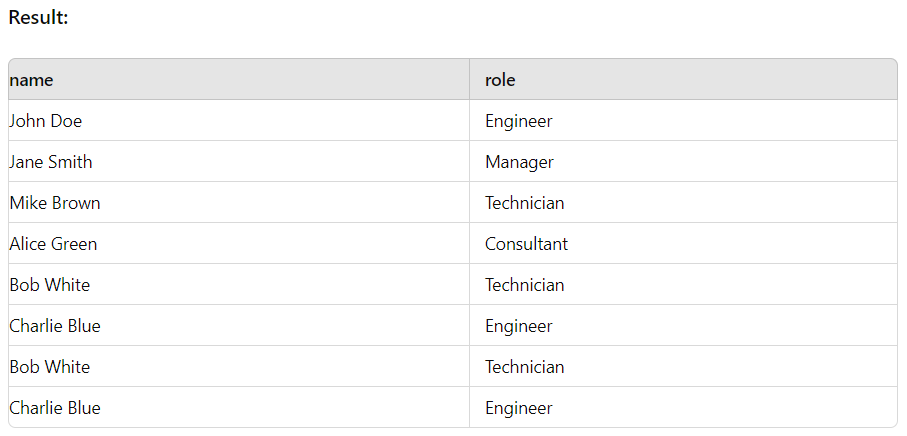907x436 pixels.
Task: Click Bob White in the fifth data row
Action: (239, 284)
